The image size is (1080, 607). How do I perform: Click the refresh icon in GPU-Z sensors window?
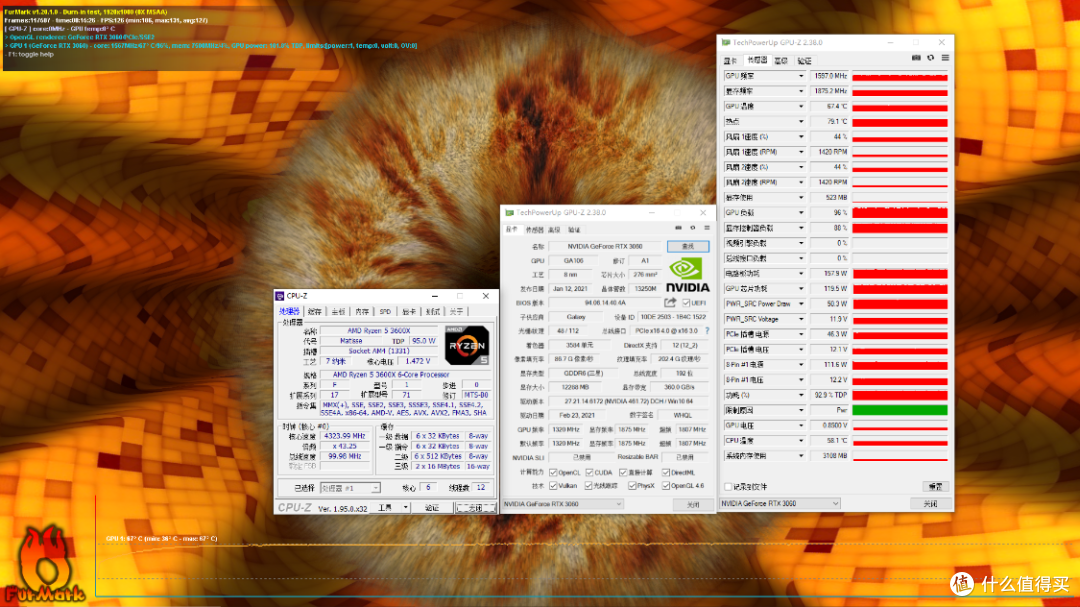point(931,59)
